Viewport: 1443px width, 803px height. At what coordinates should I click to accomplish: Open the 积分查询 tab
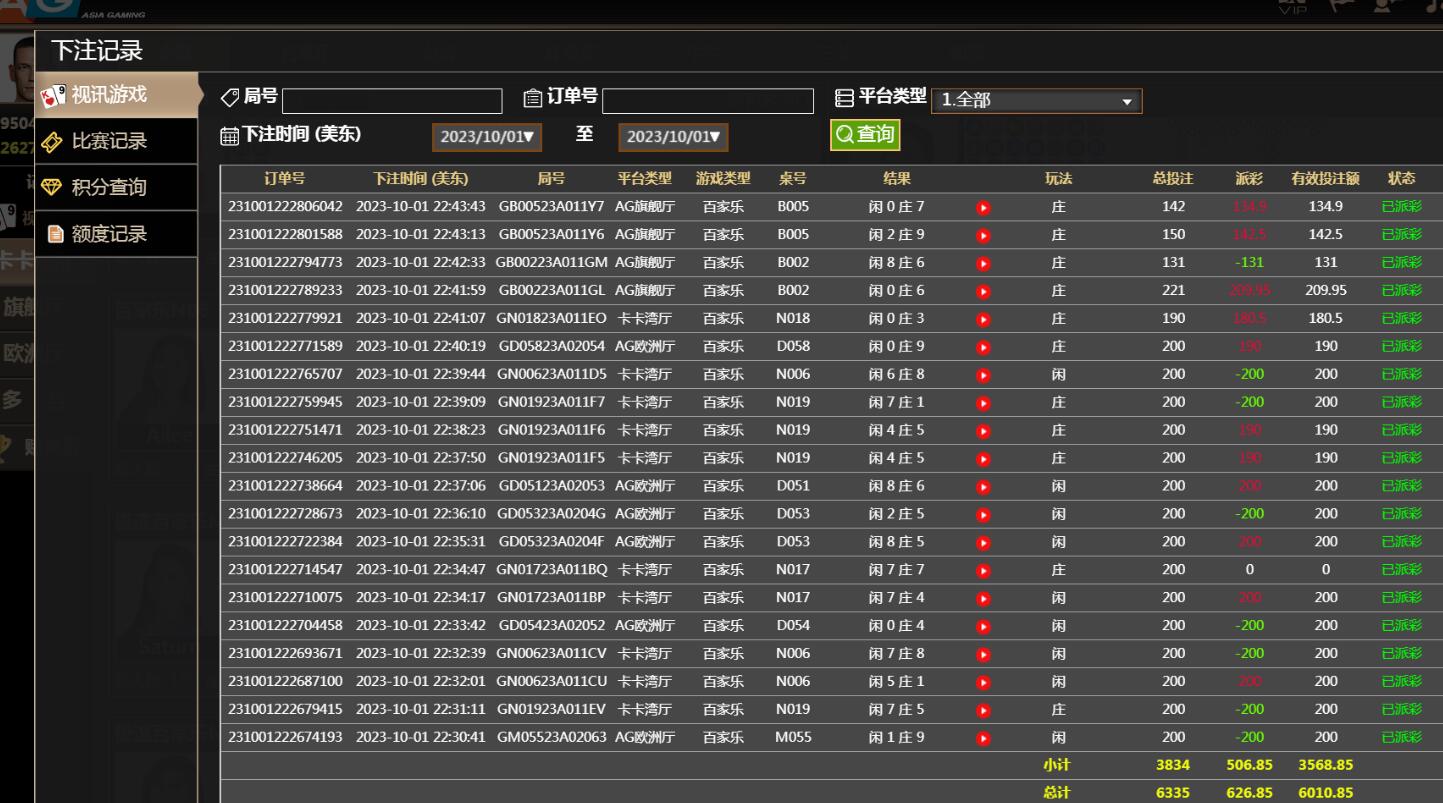(x=115, y=187)
